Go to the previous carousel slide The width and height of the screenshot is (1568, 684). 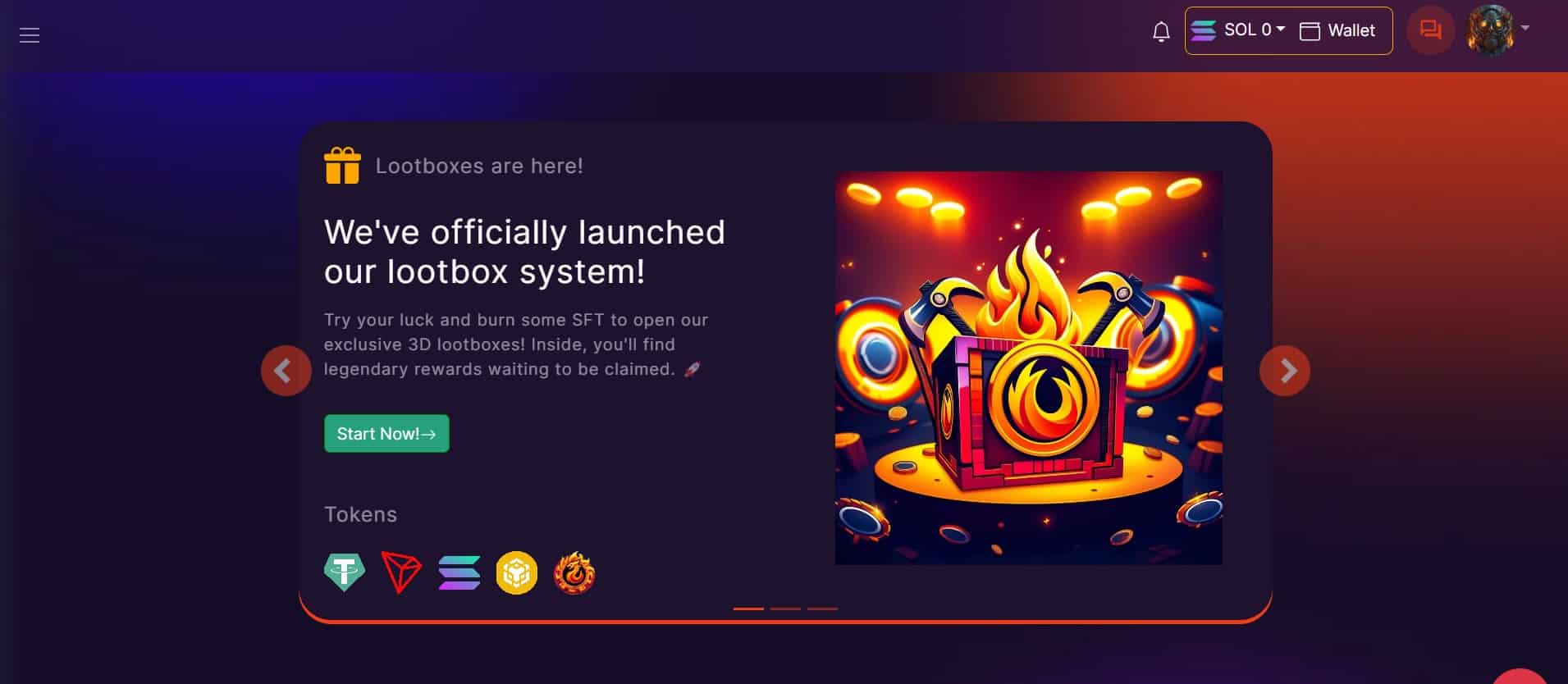pyautogui.click(x=286, y=371)
